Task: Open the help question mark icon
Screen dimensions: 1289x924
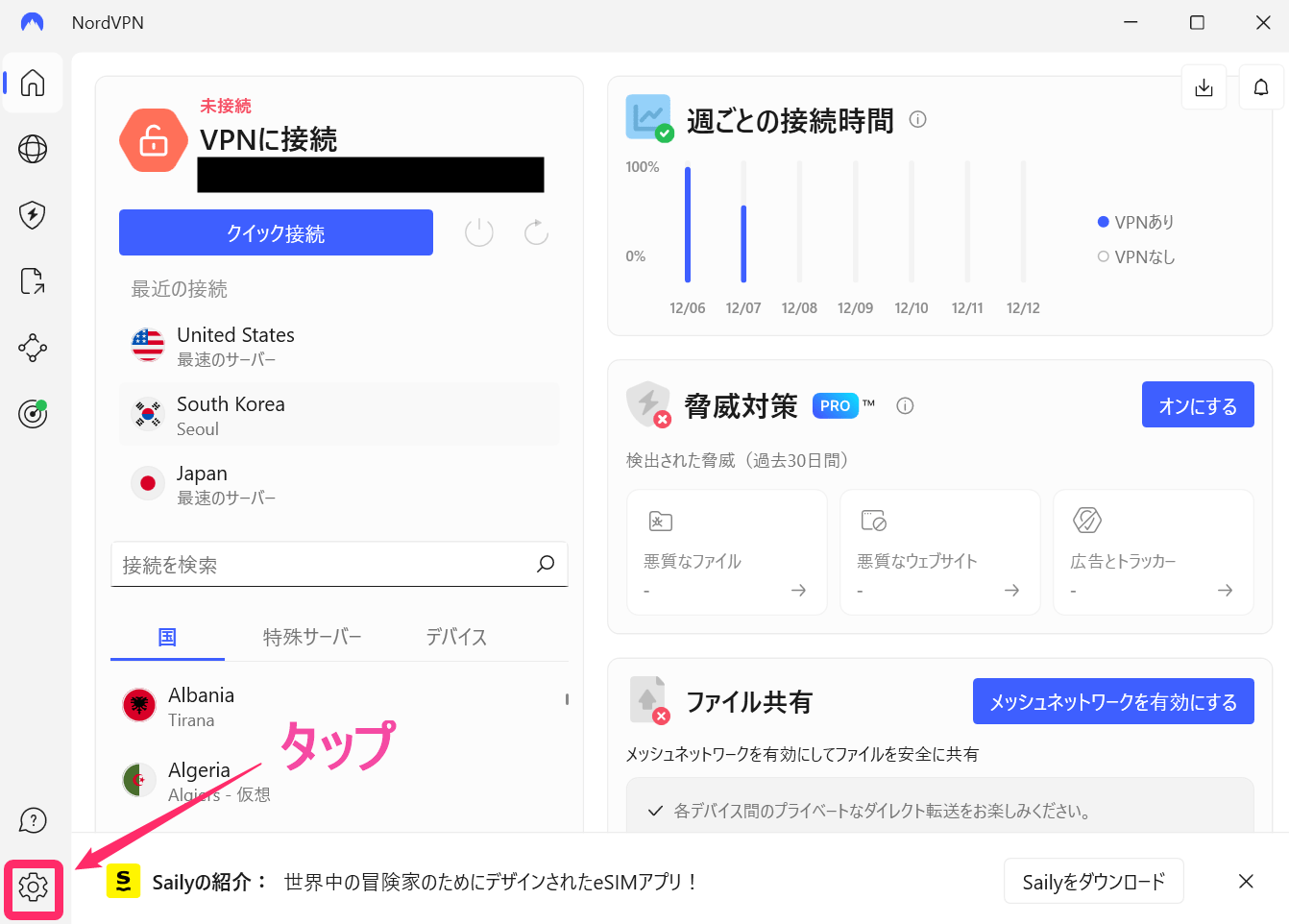Action: coord(33,820)
